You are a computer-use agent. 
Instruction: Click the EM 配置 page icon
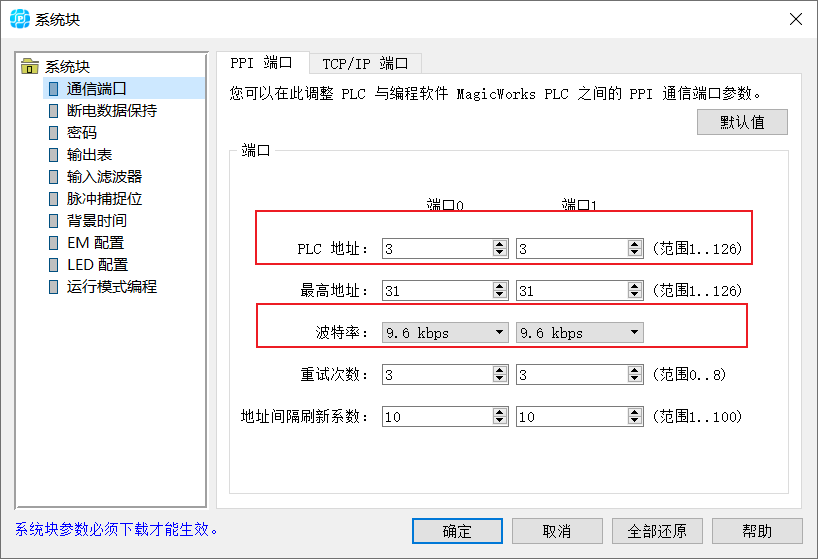[x=53, y=242]
